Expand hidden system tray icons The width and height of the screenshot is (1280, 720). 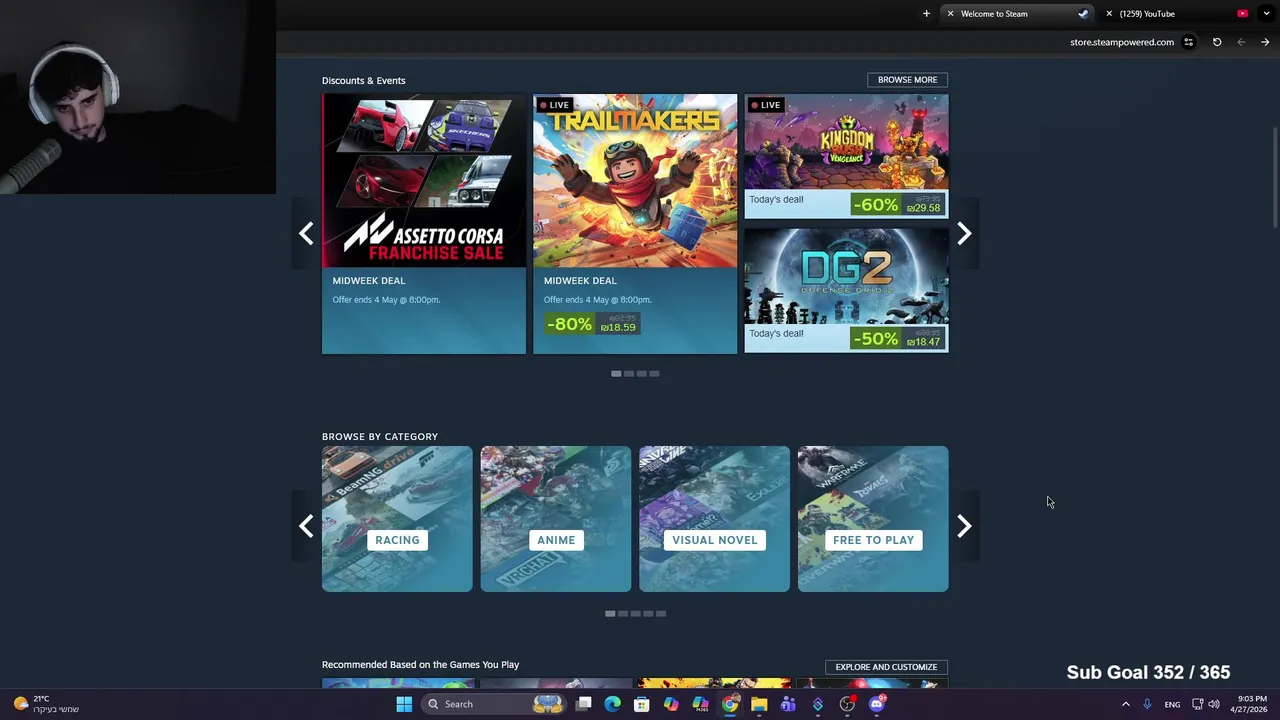coord(1125,704)
